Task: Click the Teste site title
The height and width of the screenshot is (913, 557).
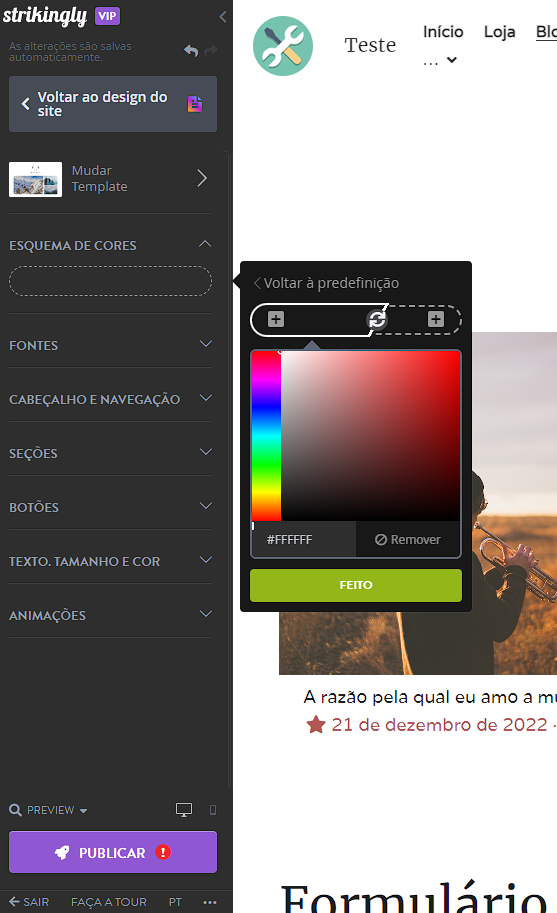Action: click(x=370, y=45)
